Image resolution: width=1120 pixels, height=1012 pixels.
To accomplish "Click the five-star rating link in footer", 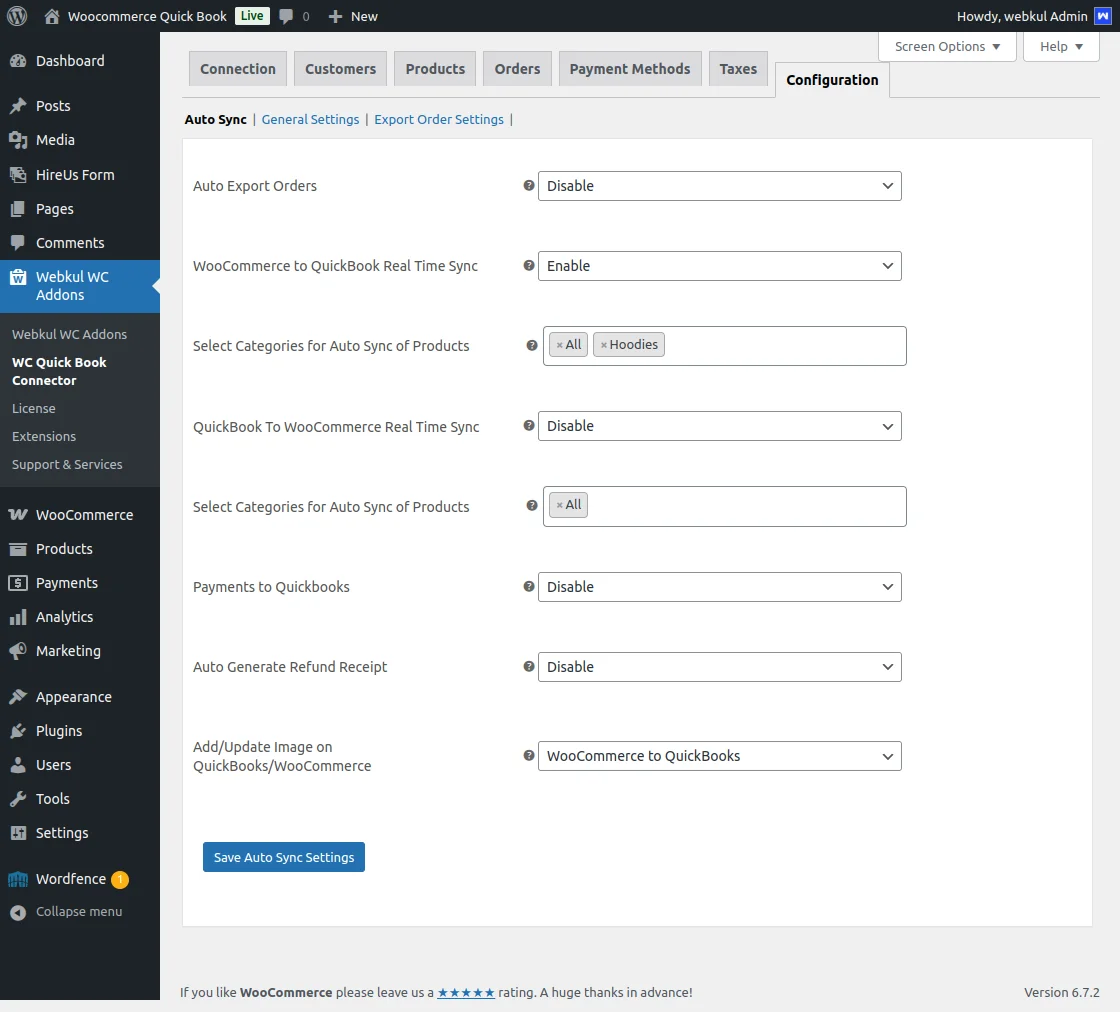I will pyautogui.click(x=466, y=992).
